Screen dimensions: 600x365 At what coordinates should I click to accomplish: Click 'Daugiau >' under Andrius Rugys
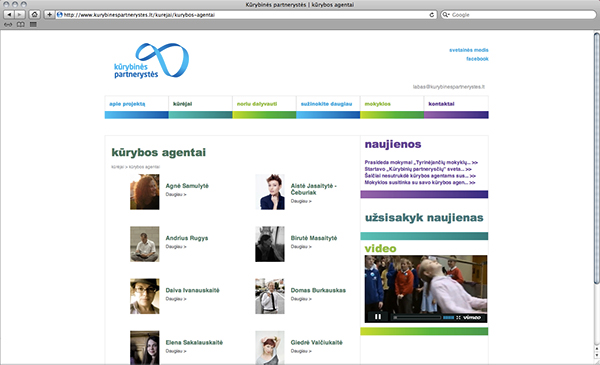pyautogui.click(x=176, y=247)
